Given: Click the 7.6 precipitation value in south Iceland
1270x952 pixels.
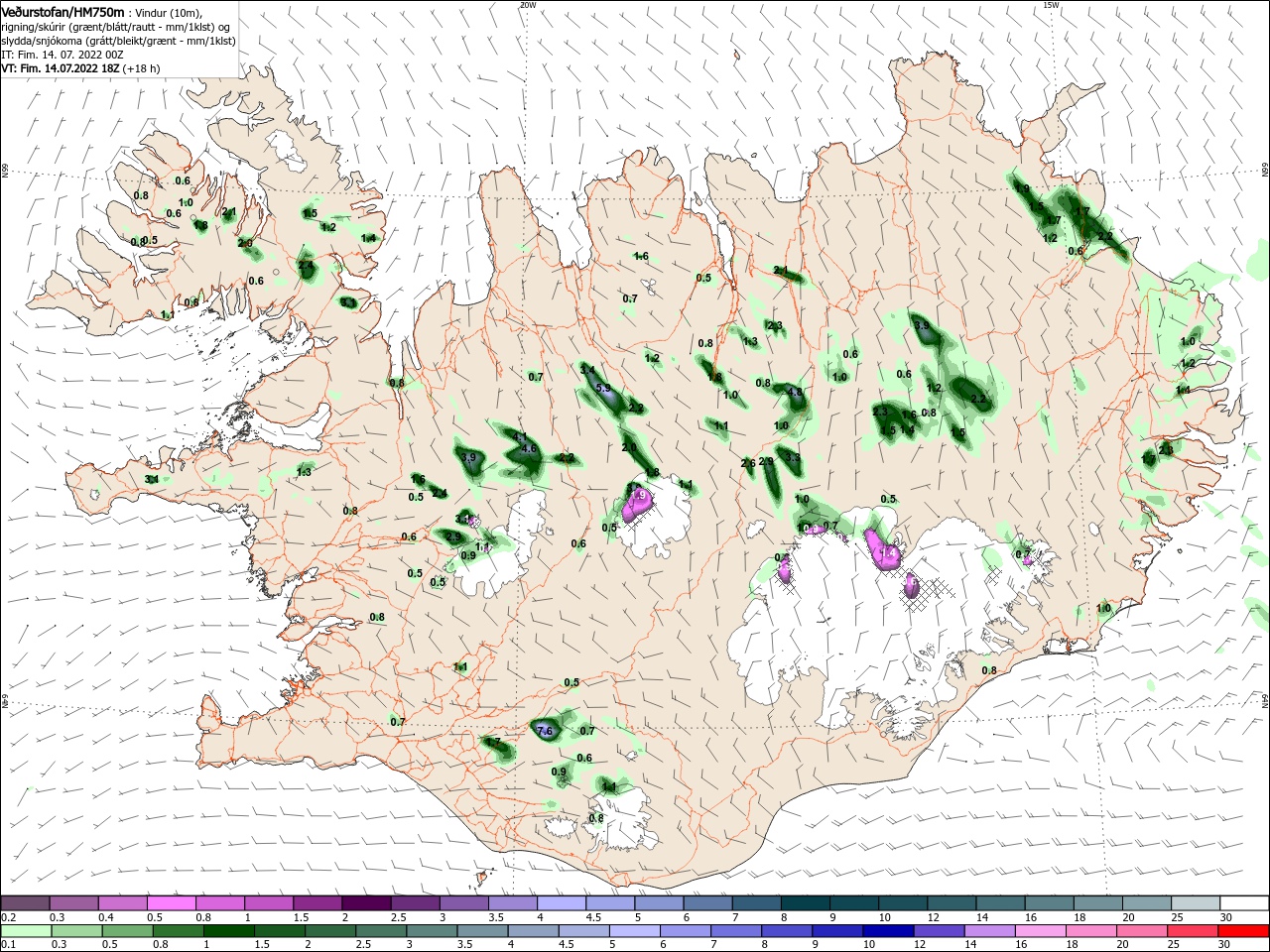Looking at the screenshot, I should [x=544, y=731].
